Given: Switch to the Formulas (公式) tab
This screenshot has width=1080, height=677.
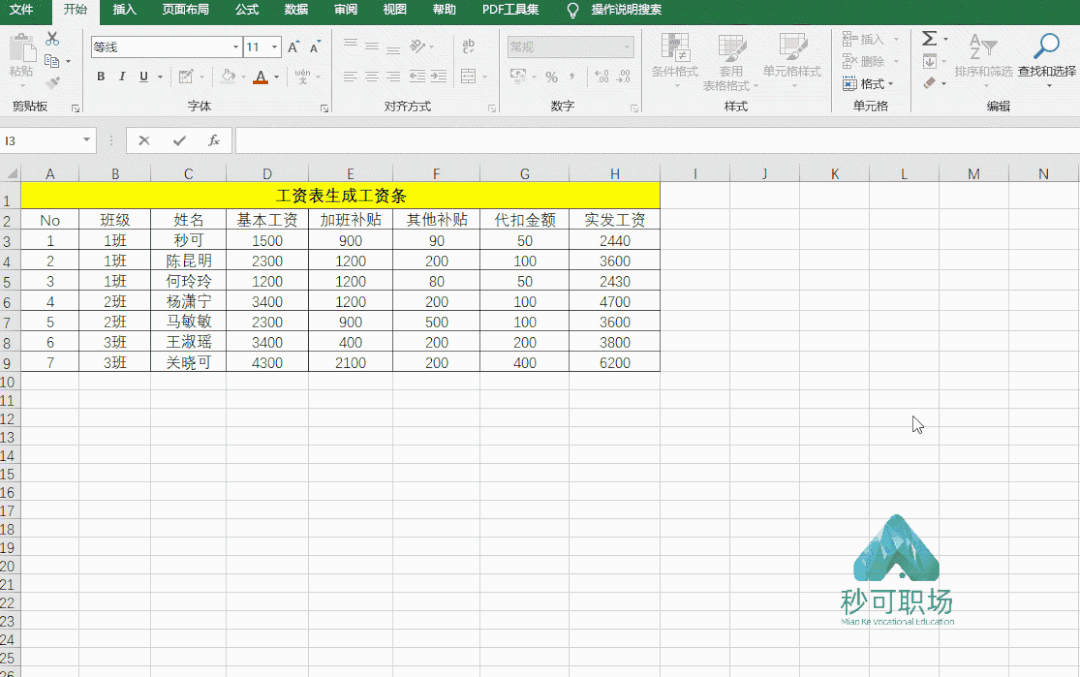Looking at the screenshot, I should pyautogui.click(x=247, y=10).
